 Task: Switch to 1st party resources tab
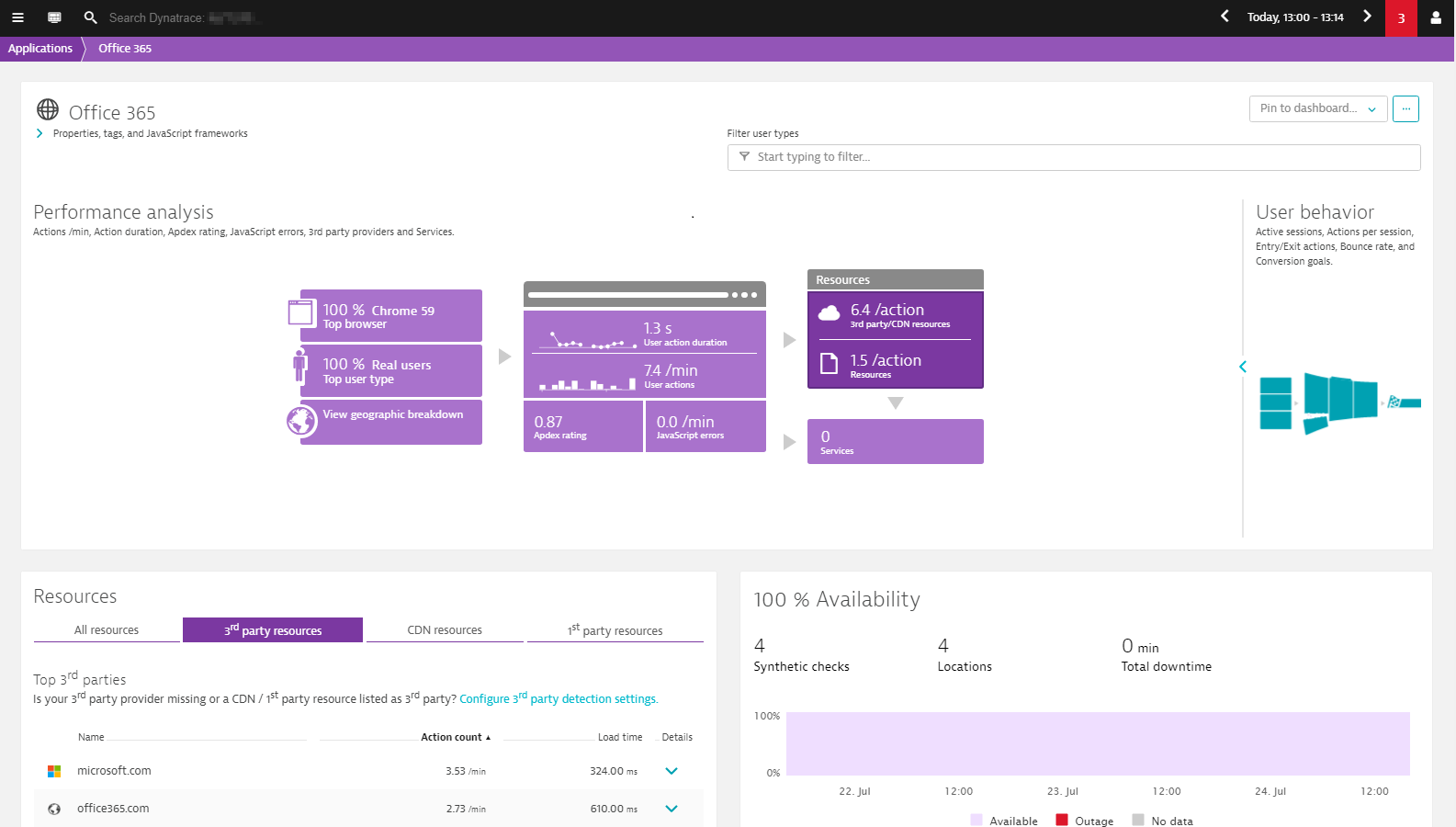coord(615,630)
